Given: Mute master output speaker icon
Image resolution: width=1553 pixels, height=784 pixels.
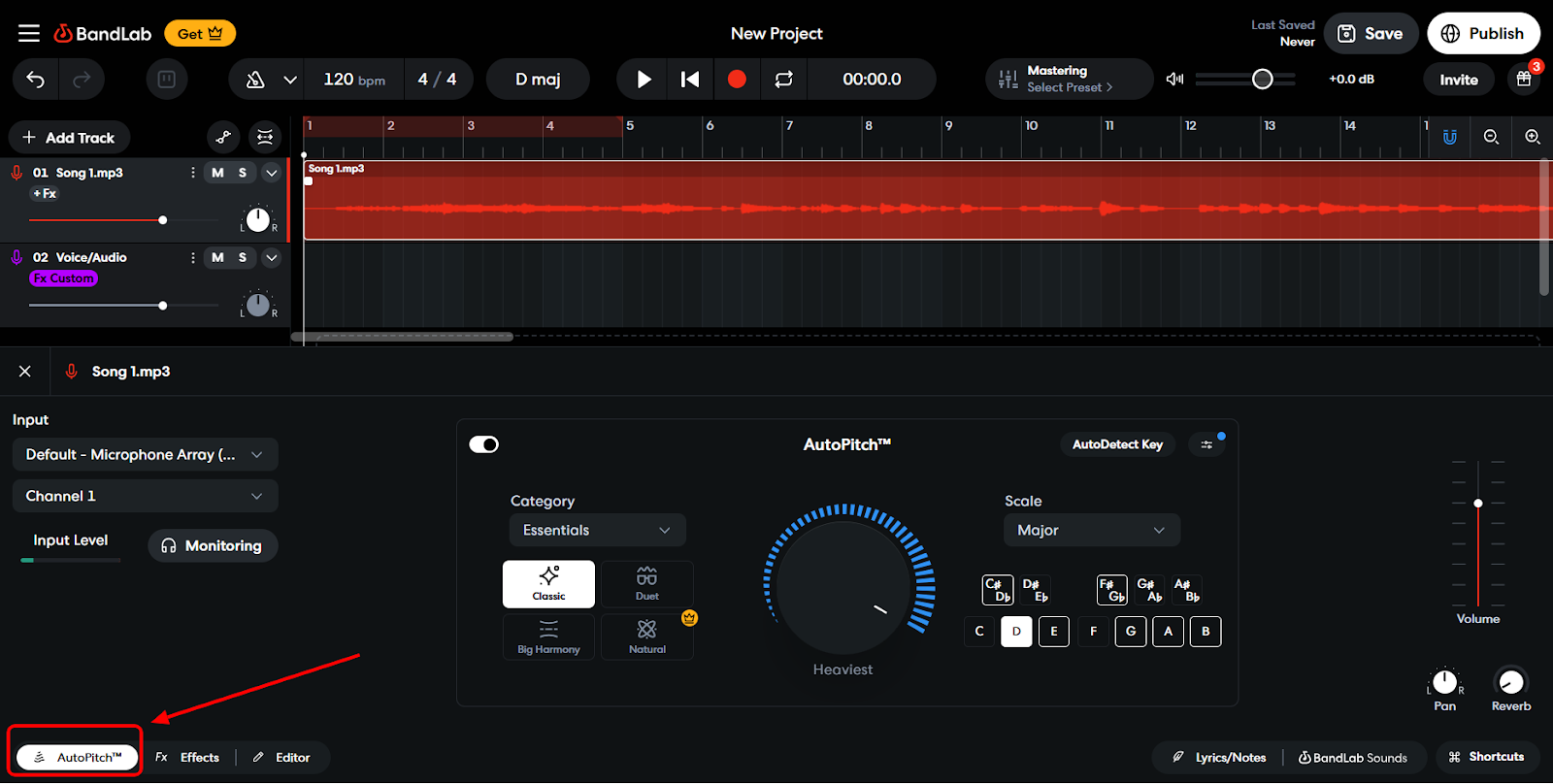Looking at the screenshot, I should point(1174,80).
